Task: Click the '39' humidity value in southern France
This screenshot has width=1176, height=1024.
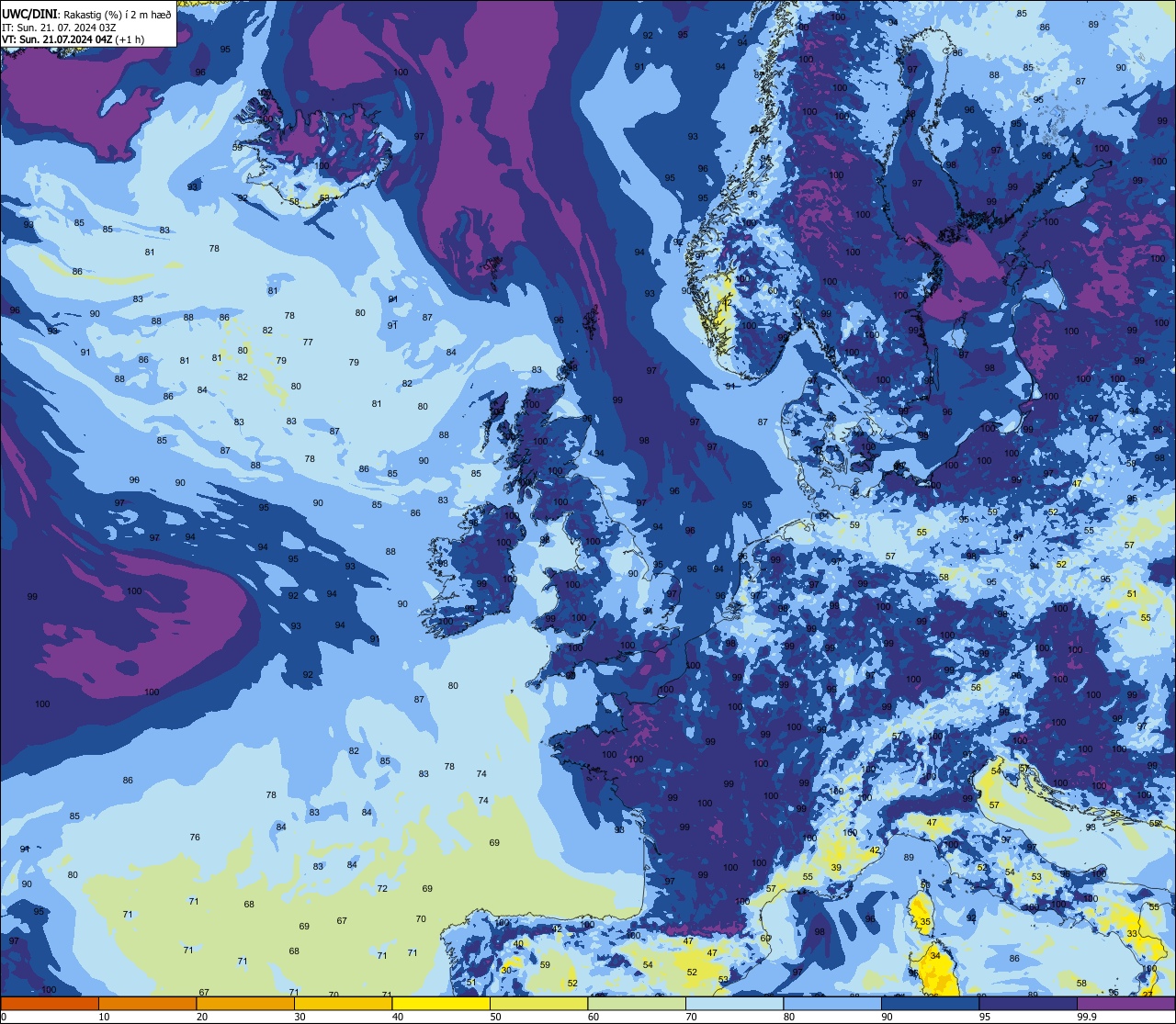Action: click(836, 868)
